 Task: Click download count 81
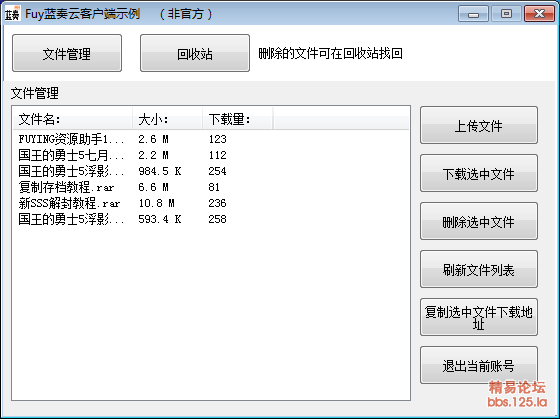click(x=214, y=187)
